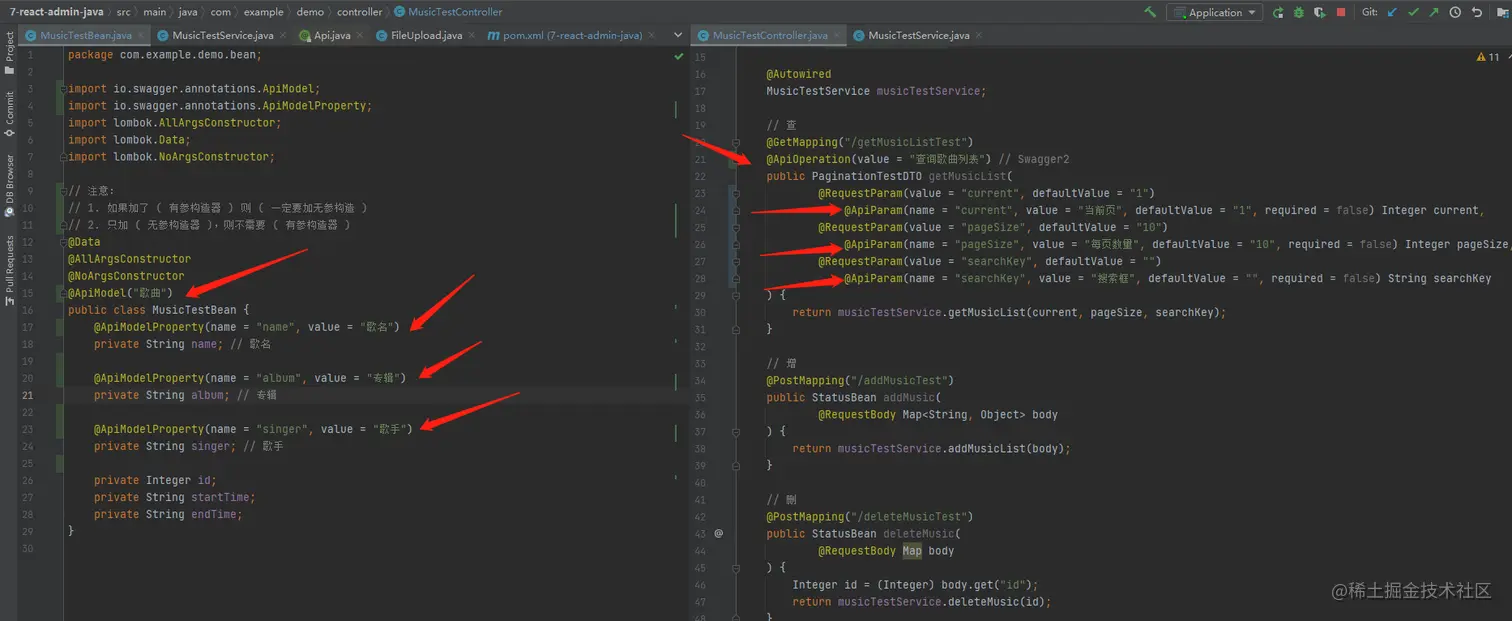Click the @ gutter icon beside deleteMusic
The image size is (1512, 621).
(718, 533)
